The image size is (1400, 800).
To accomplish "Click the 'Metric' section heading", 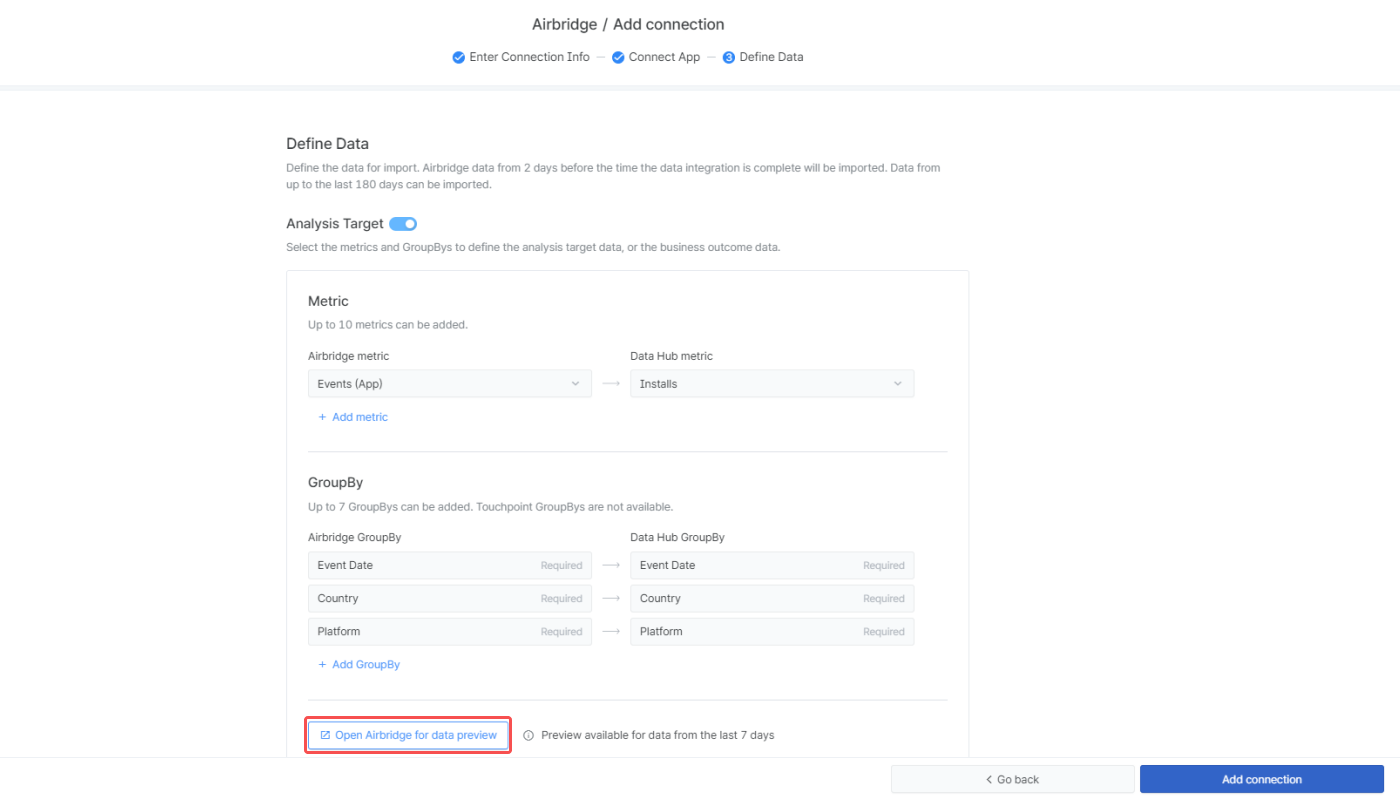I will (328, 301).
